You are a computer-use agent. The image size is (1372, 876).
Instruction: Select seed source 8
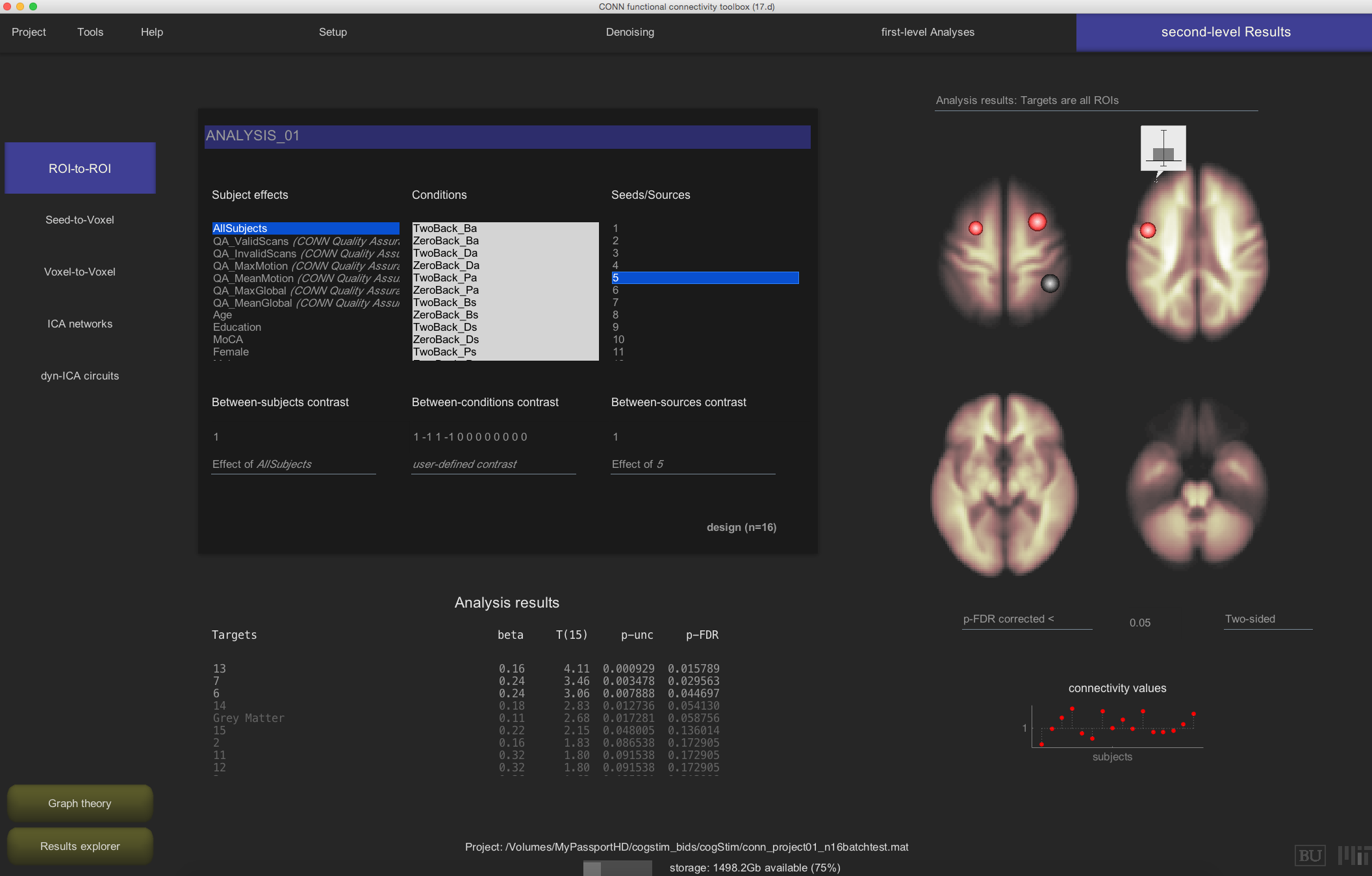point(616,315)
